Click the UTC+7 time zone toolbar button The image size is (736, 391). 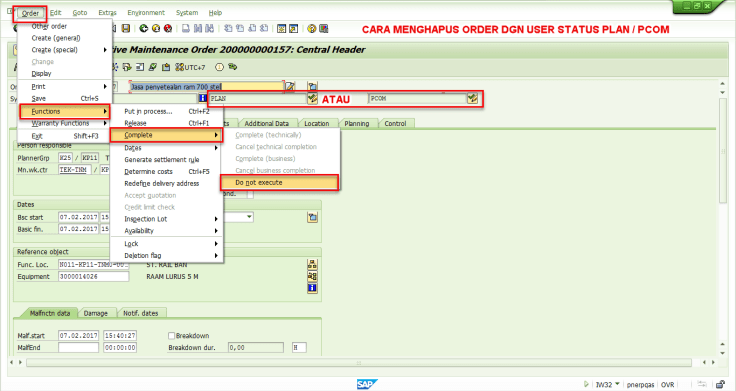point(190,67)
